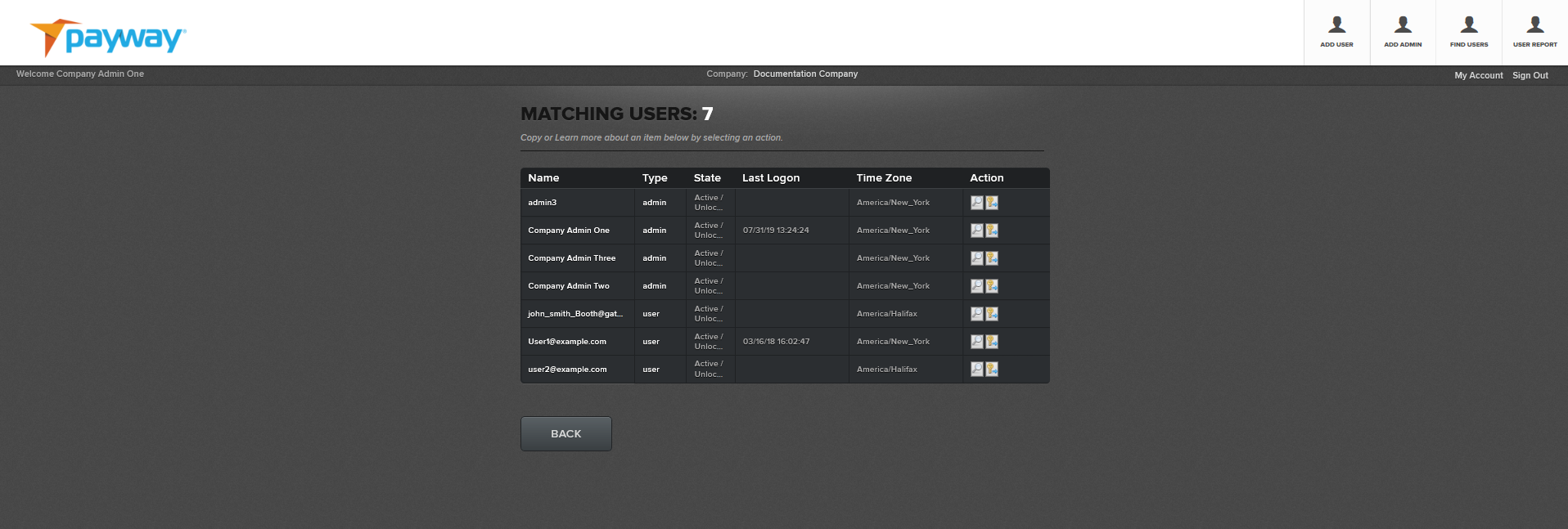Viewport: 1568px width, 529px height.
Task: Click the key copy icon for admin3
Action: [x=992, y=203]
